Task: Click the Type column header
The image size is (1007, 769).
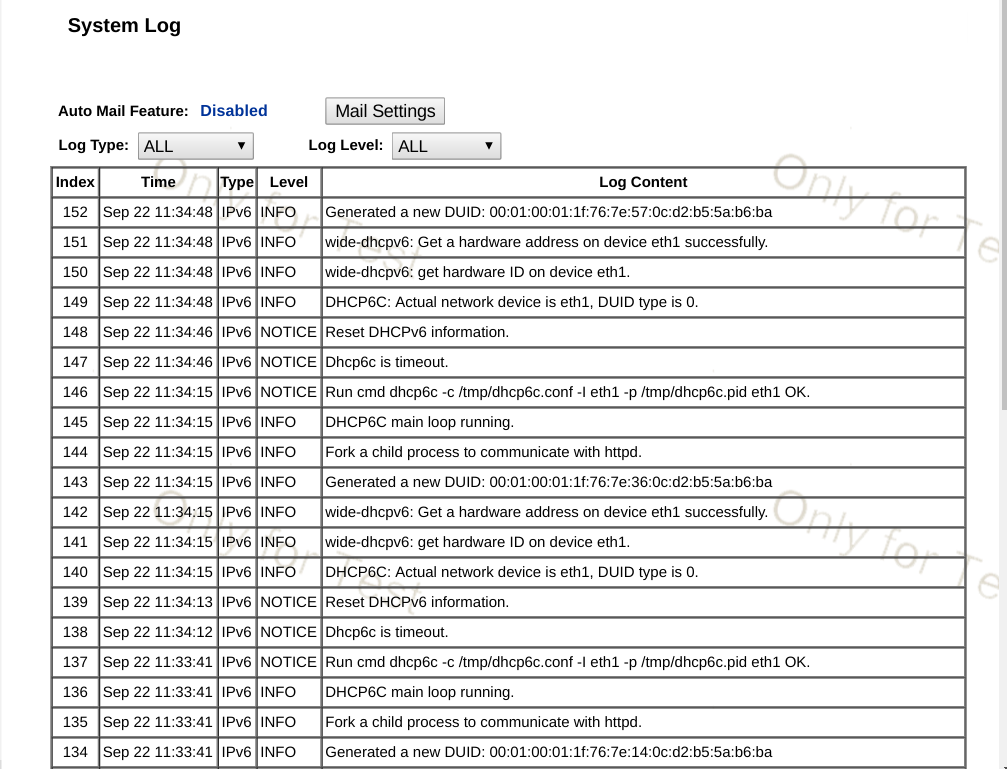Action: point(237,182)
